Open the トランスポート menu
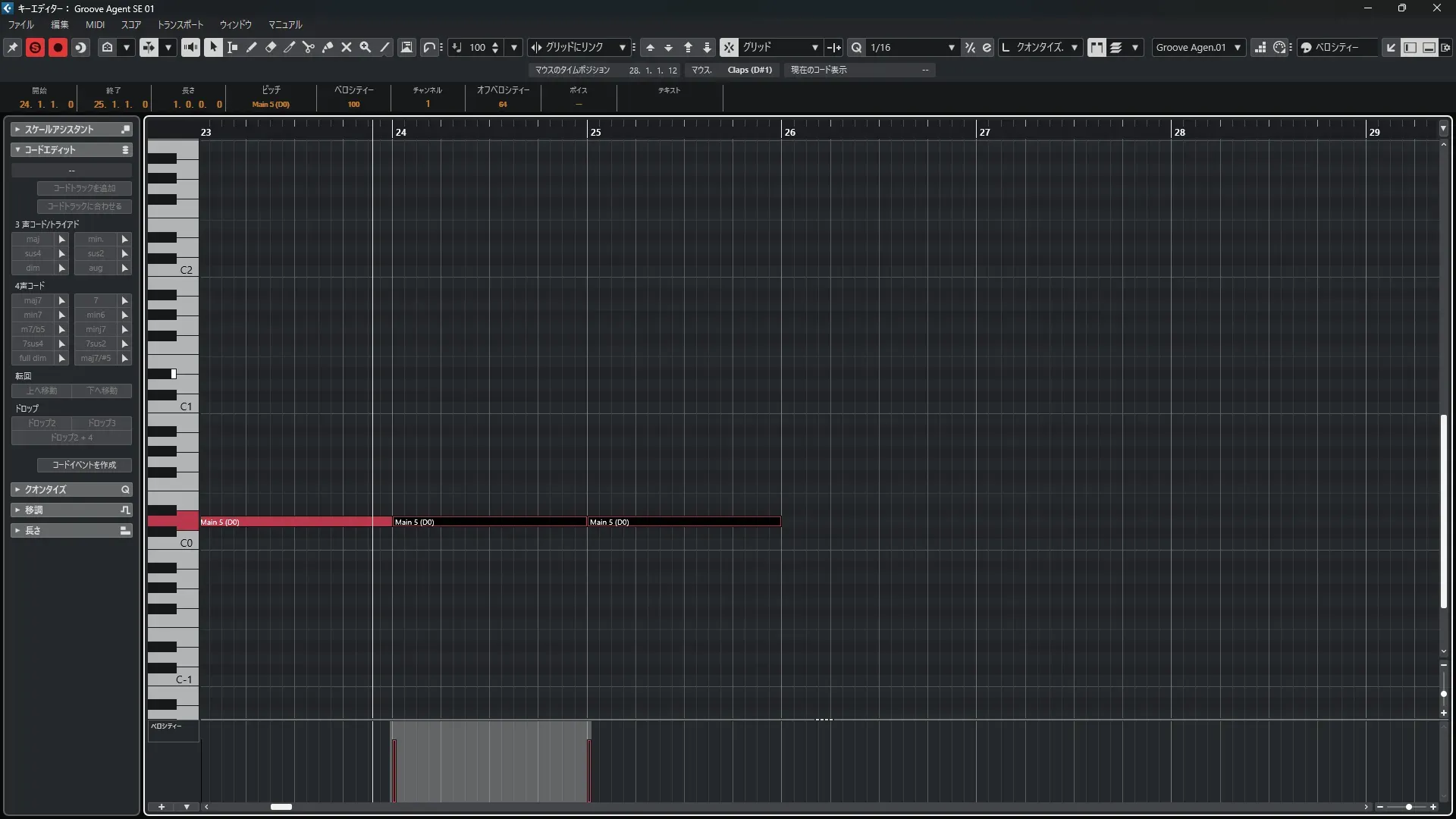This screenshot has height=819, width=1456. [x=180, y=24]
